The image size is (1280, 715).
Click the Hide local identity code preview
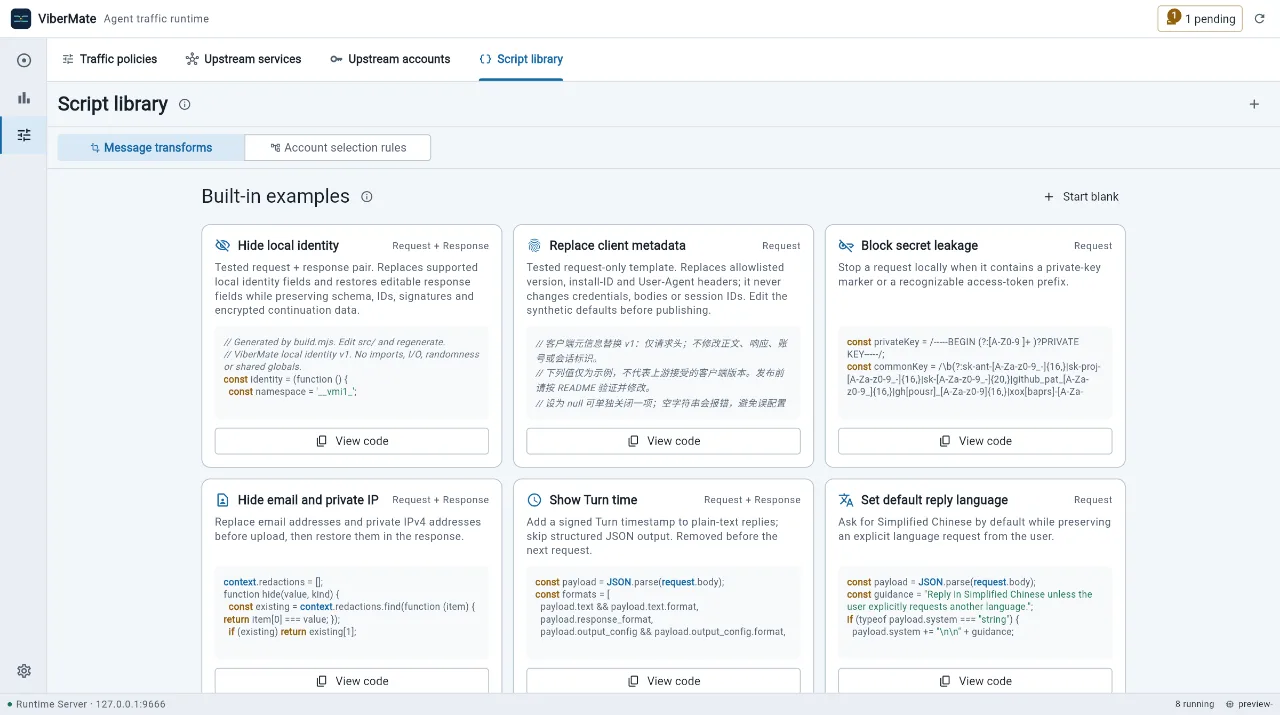[x=352, y=371]
